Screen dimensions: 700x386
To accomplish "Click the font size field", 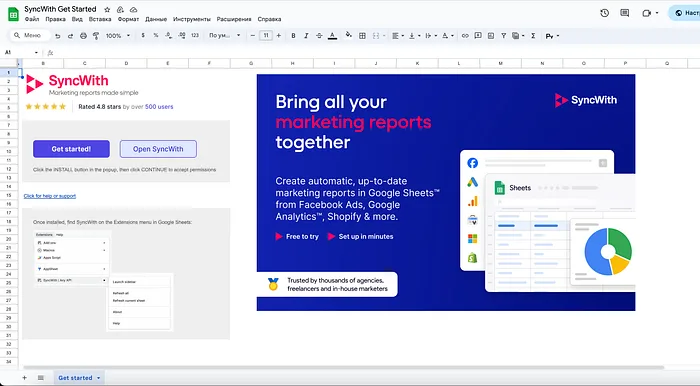I will 266,36.
